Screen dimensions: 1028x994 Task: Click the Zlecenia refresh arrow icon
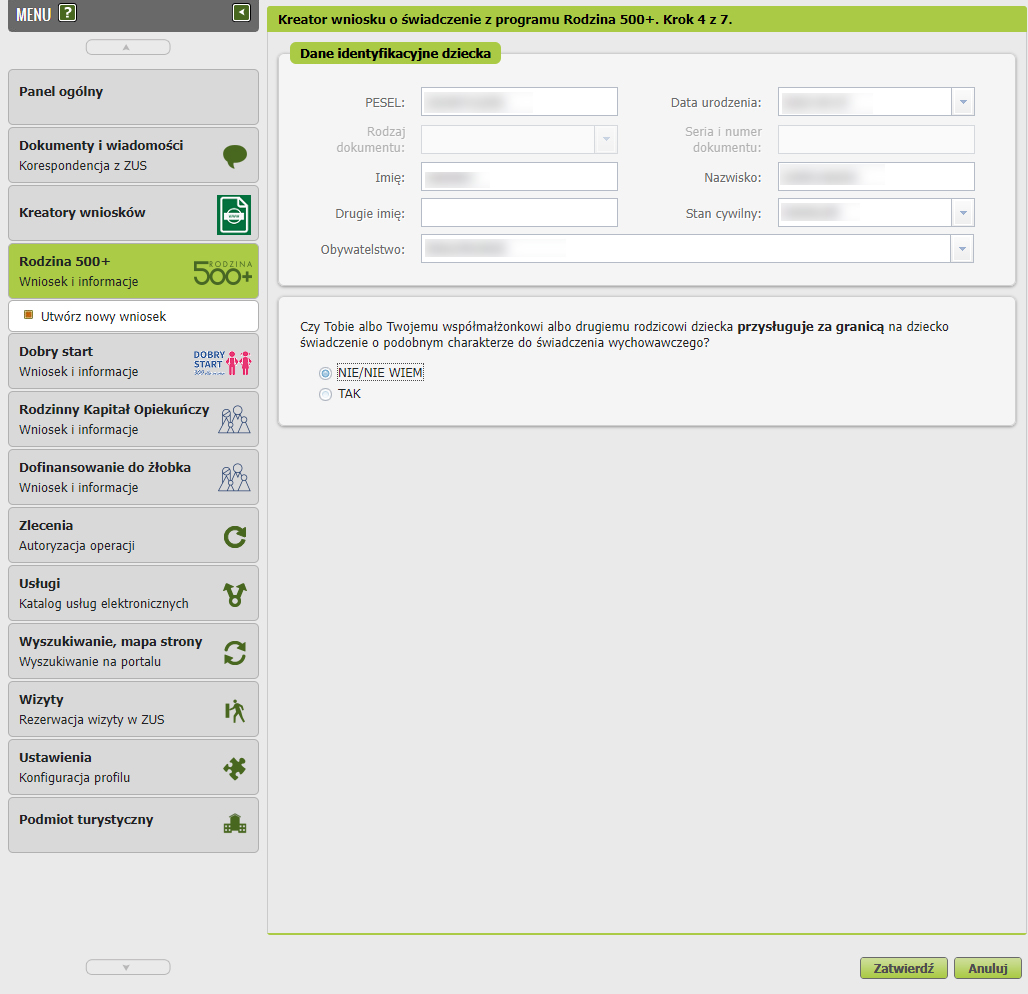click(234, 537)
